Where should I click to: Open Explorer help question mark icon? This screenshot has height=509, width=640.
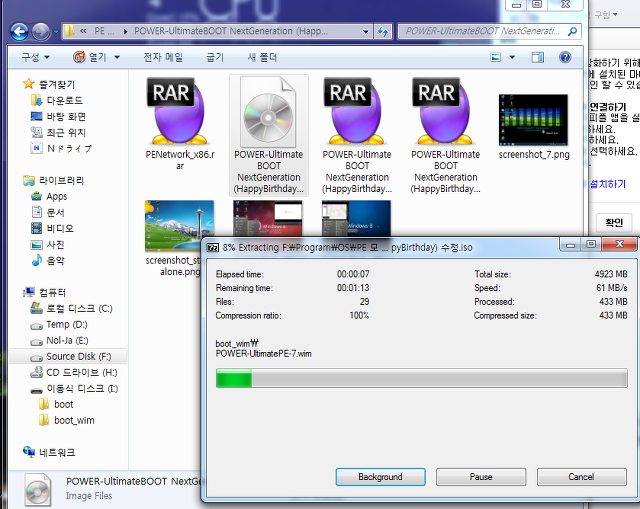coord(565,57)
